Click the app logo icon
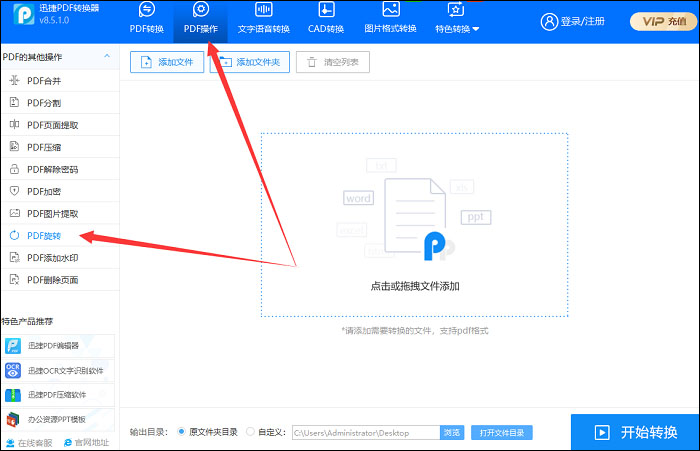Screen dimensions: 700x451 tap(24, 14)
